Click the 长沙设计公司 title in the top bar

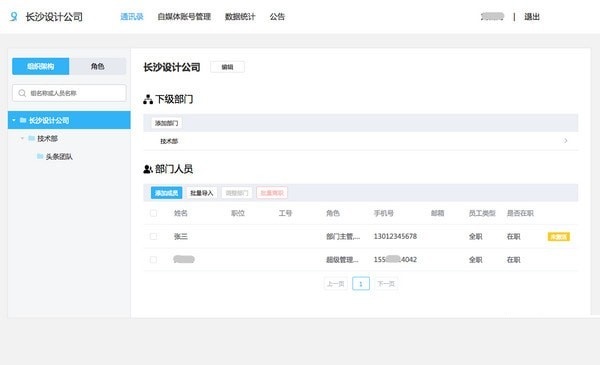click(x=54, y=16)
